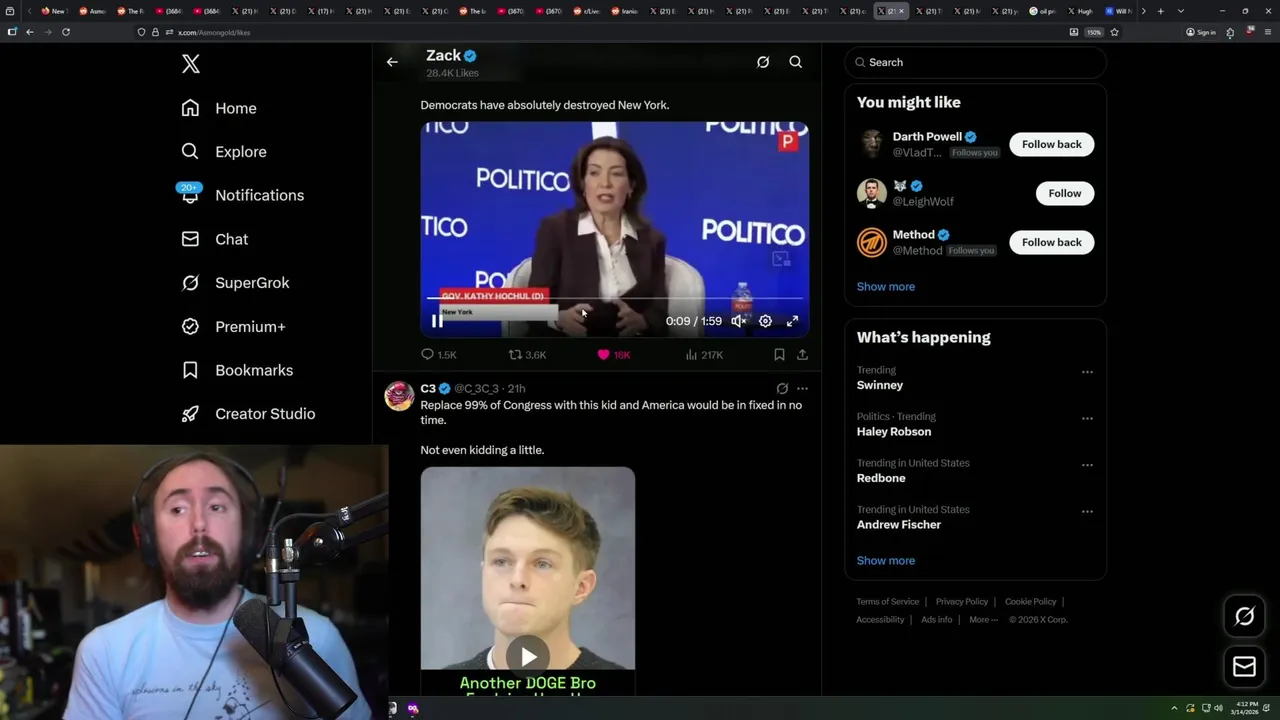Bookmark page with star icon
The width and height of the screenshot is (1280, 720).
1114,32
